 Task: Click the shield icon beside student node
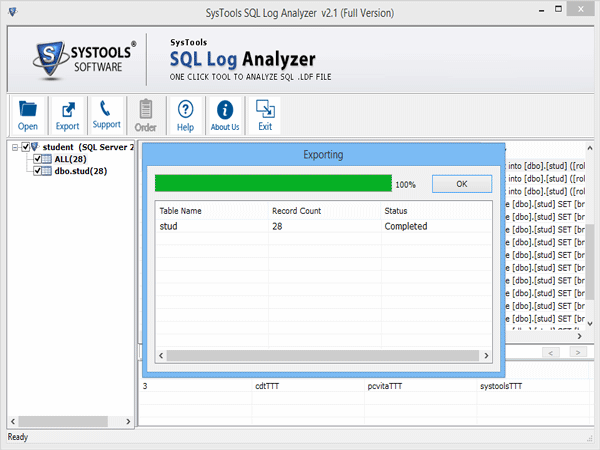(35, 147)
